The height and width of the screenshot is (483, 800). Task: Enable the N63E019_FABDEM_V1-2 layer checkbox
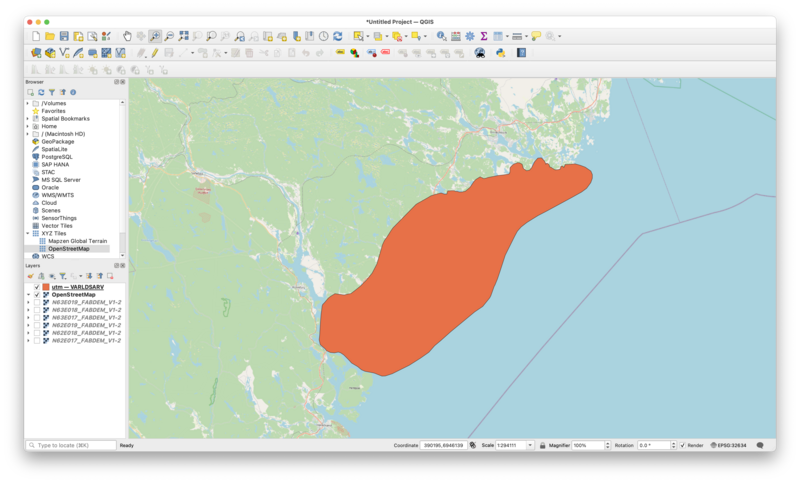click(x=37, y=302)
